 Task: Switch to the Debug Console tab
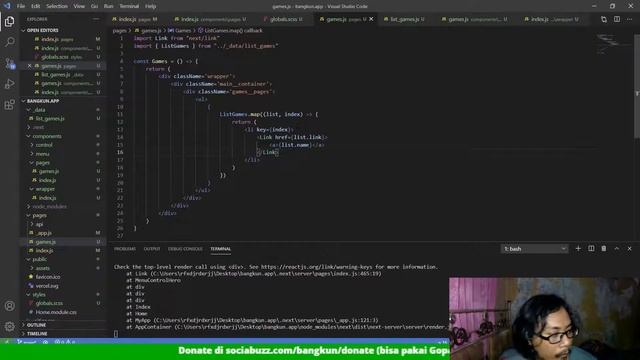click(x=185, y=249)
